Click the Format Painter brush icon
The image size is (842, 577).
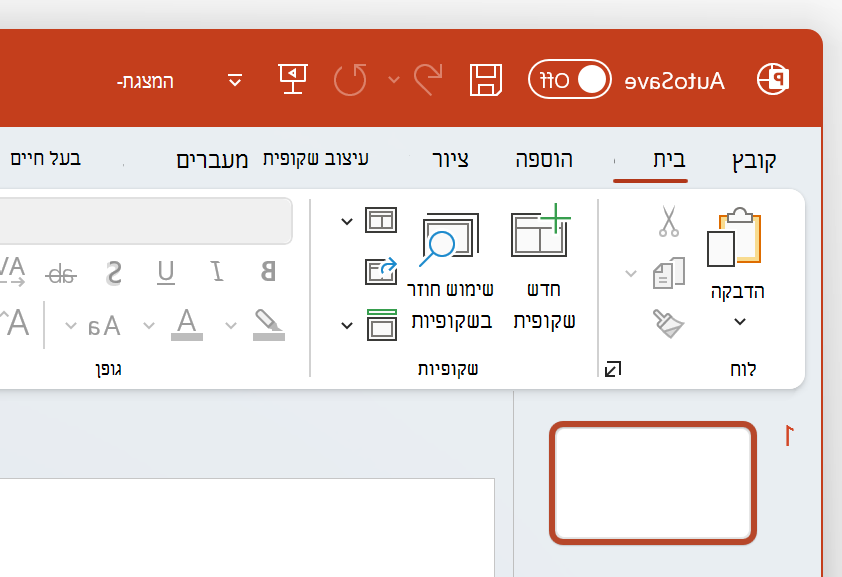669,323
